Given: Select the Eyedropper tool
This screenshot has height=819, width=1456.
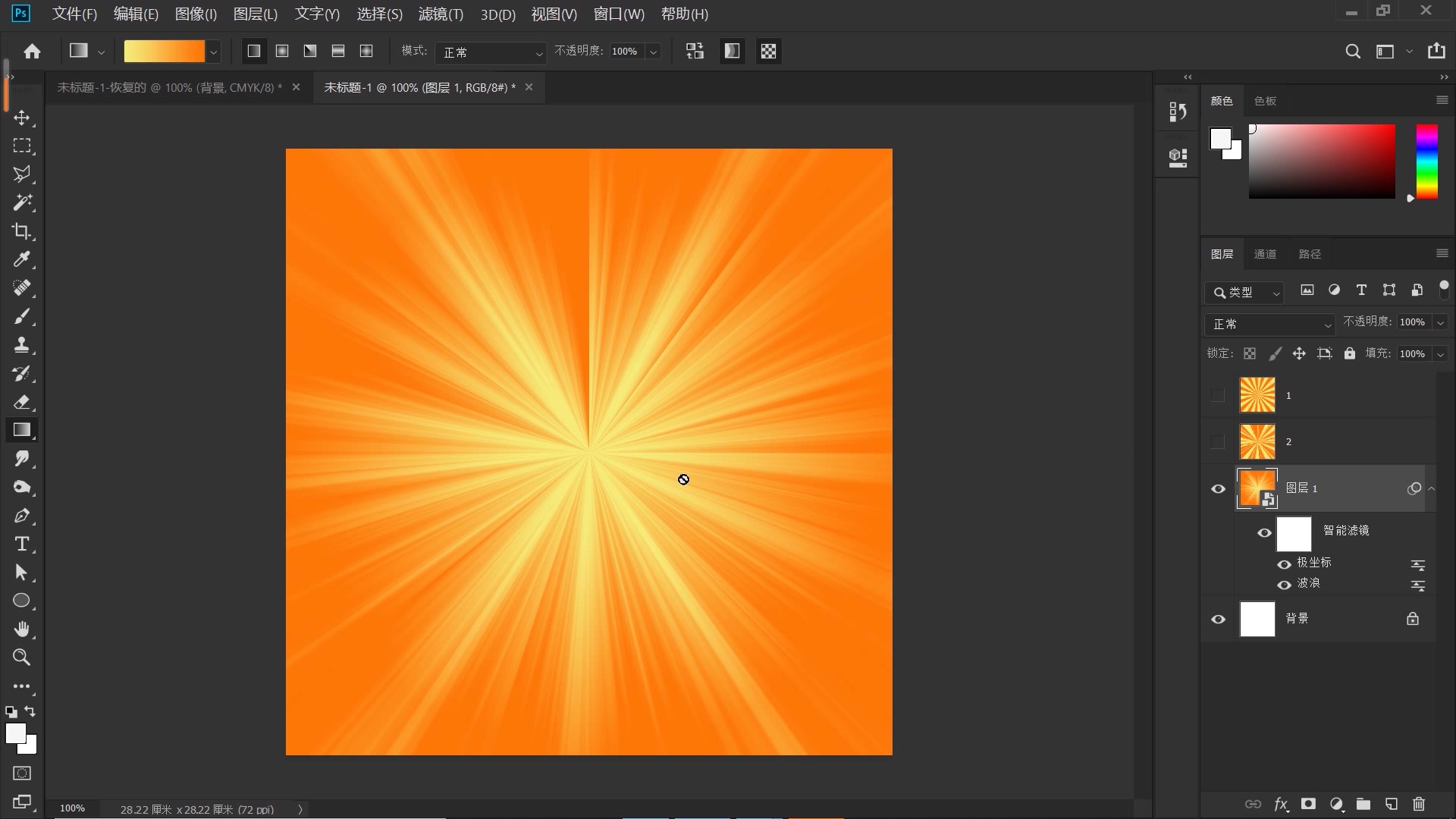Looking at the screenshot, I should 22,259.
